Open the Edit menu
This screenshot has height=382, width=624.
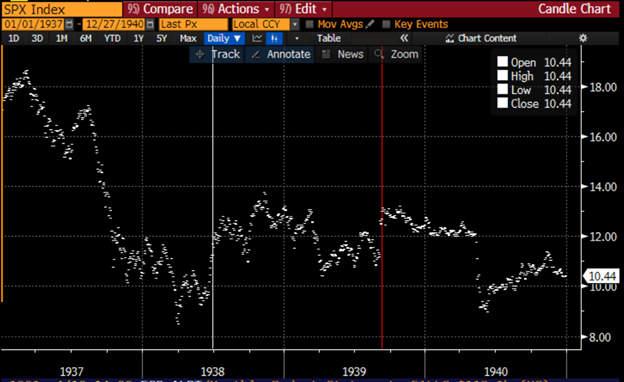pos(303,9)
